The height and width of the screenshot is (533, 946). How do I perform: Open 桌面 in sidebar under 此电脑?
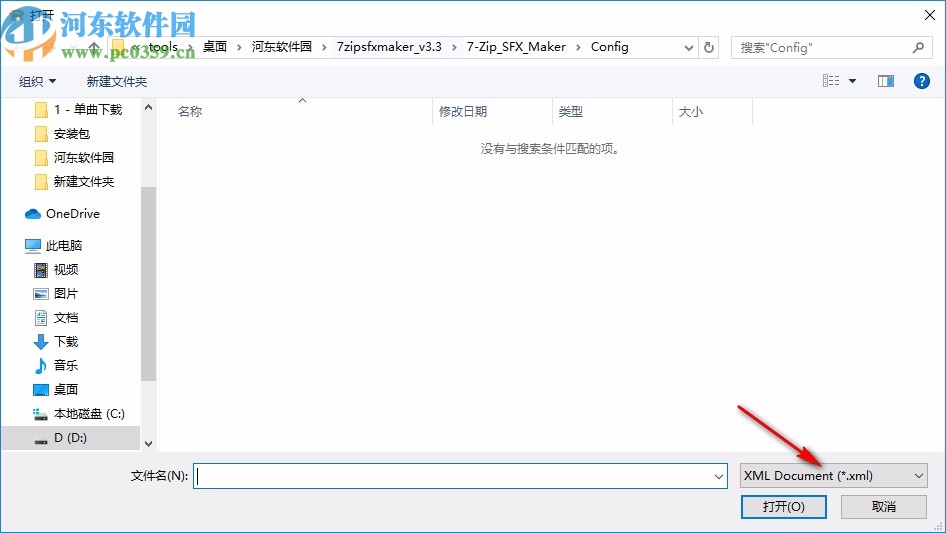pyautogui.click(x=56, y=389)
